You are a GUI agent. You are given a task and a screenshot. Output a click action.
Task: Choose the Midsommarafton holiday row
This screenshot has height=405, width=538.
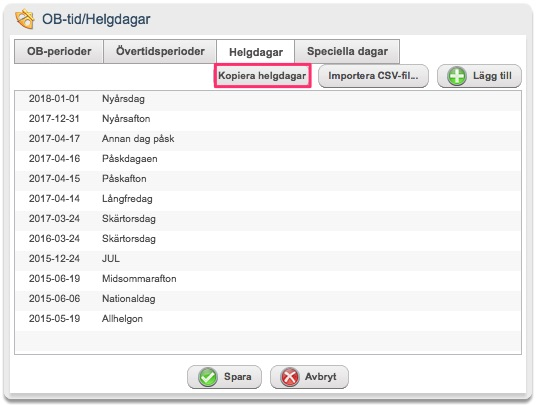(268, 279)
